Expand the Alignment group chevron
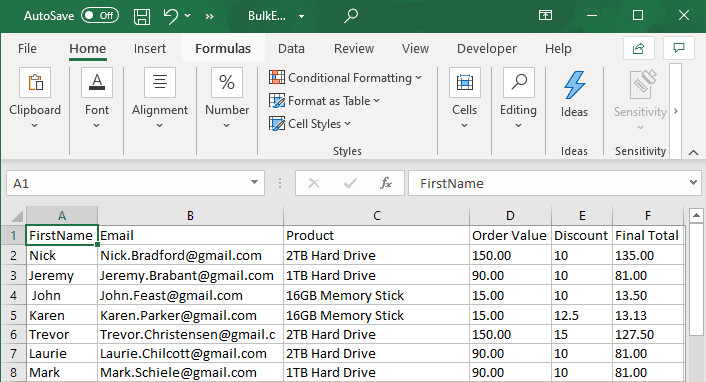The image size is (706, 382). [159, 126]
